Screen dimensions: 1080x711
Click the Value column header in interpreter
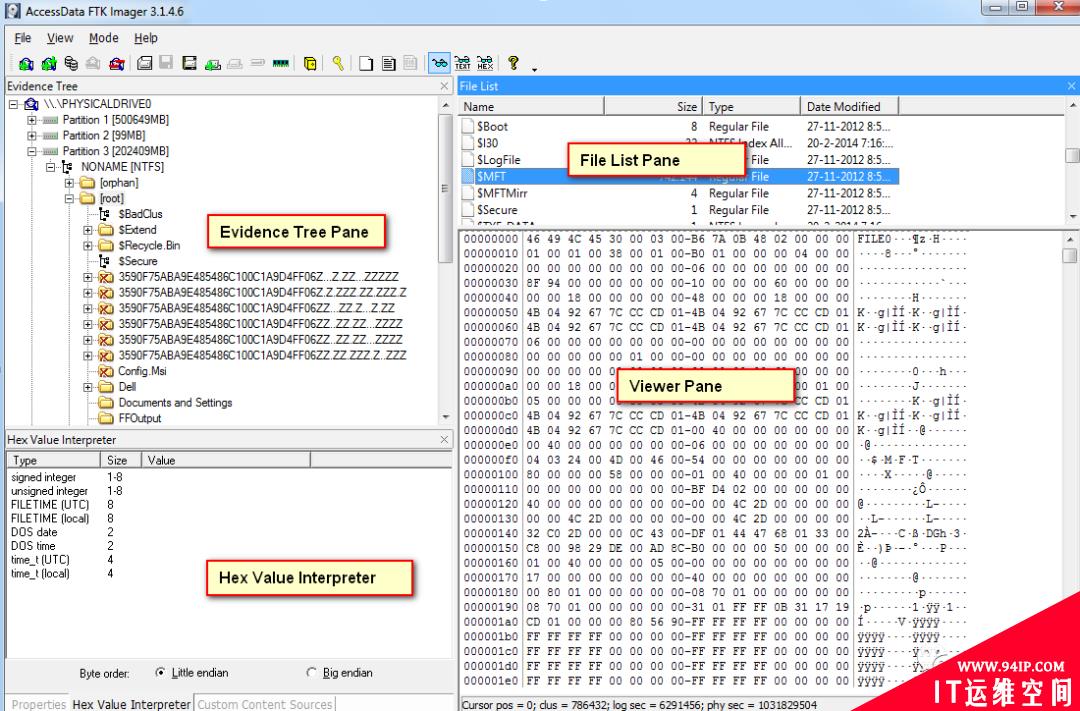pos(226,460)
